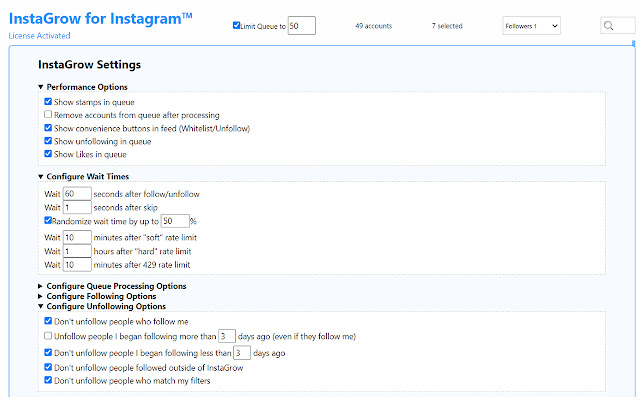Enable Remove accounts from queue after processing

[x=48, y=115]
